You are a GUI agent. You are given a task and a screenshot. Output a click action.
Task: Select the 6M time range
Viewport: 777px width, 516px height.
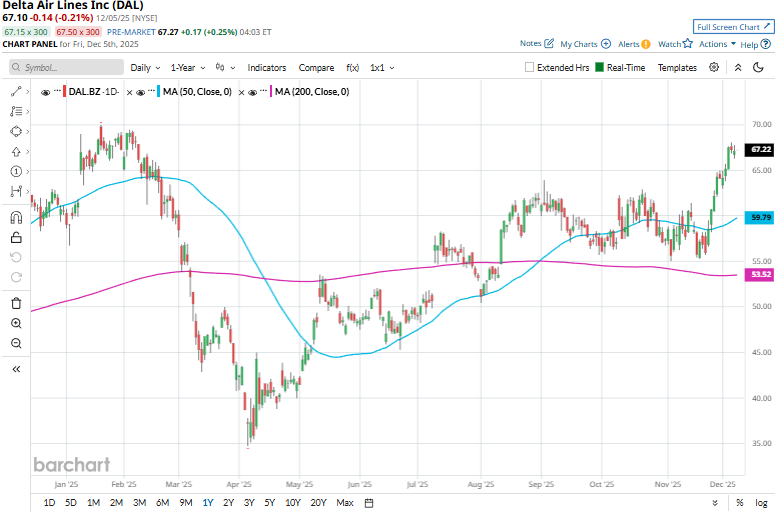[162, 502]
